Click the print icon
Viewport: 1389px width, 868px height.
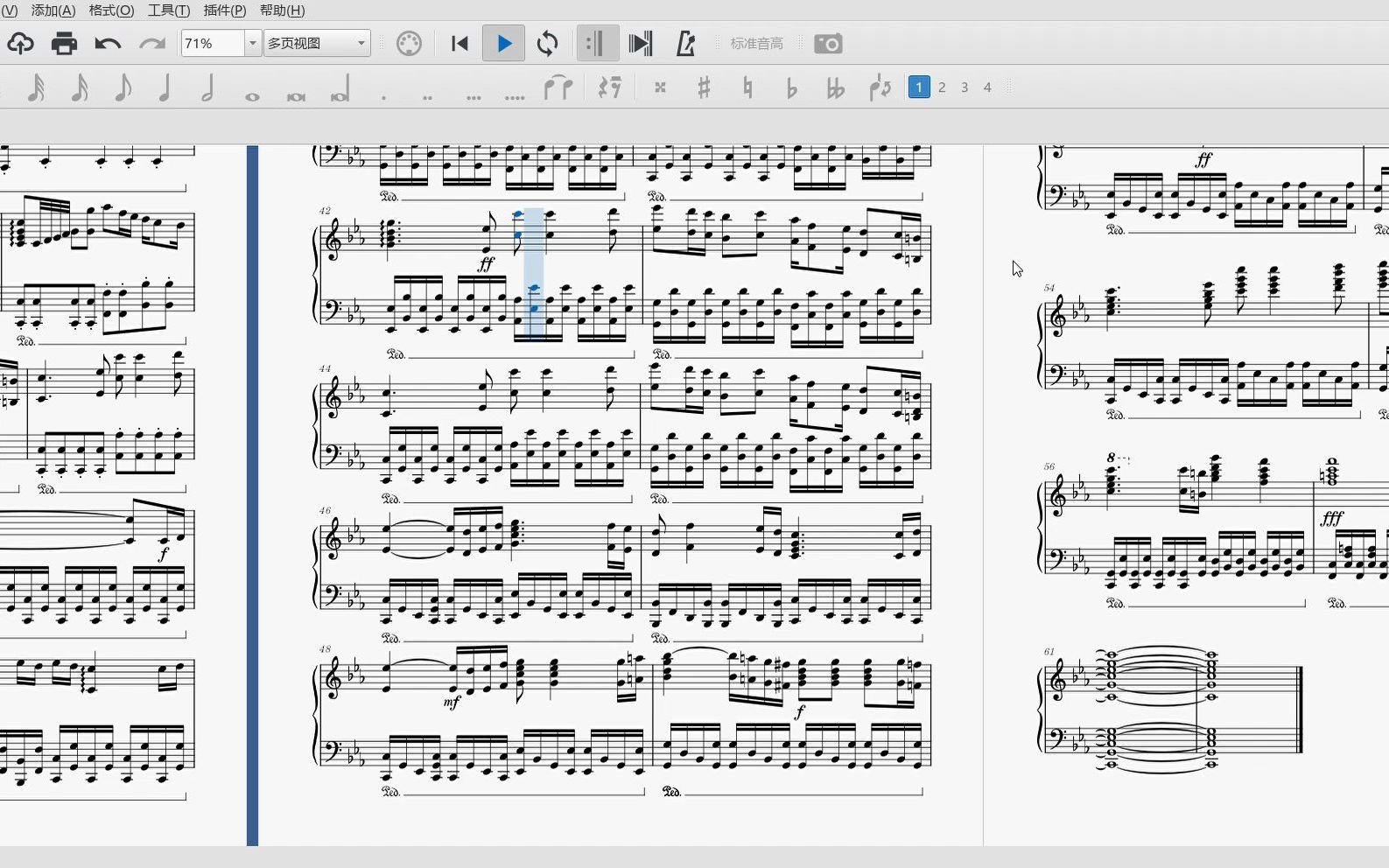pyautogui.click(x=64, y=44)
